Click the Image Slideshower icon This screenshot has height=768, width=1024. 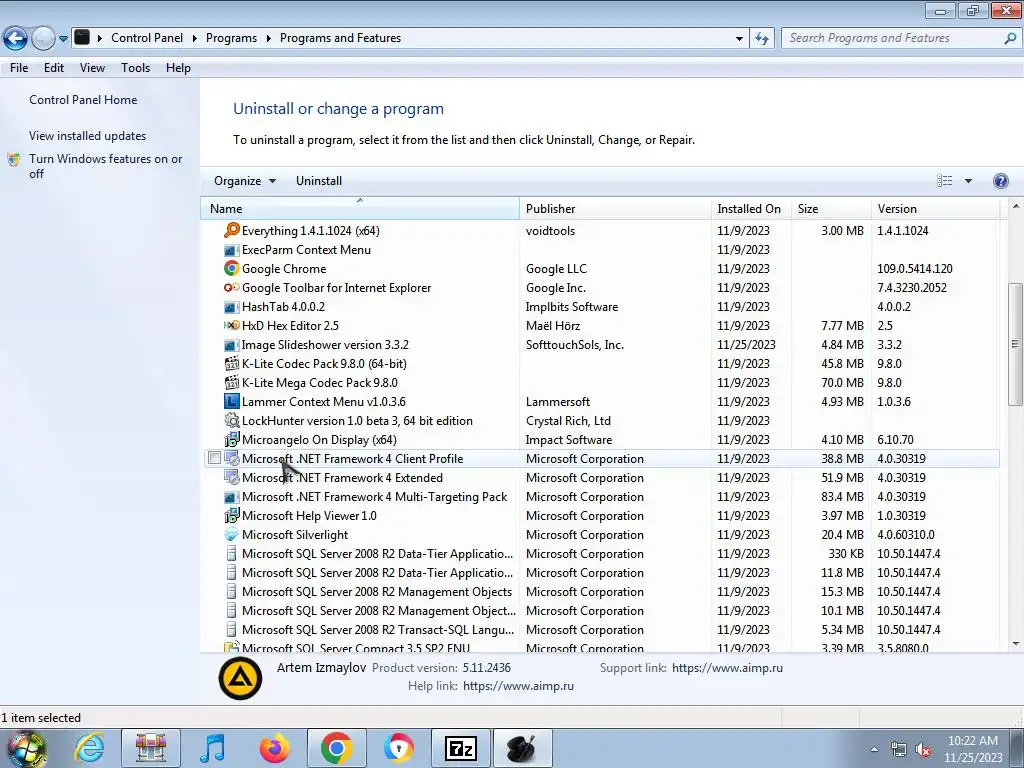pos(231,345)
